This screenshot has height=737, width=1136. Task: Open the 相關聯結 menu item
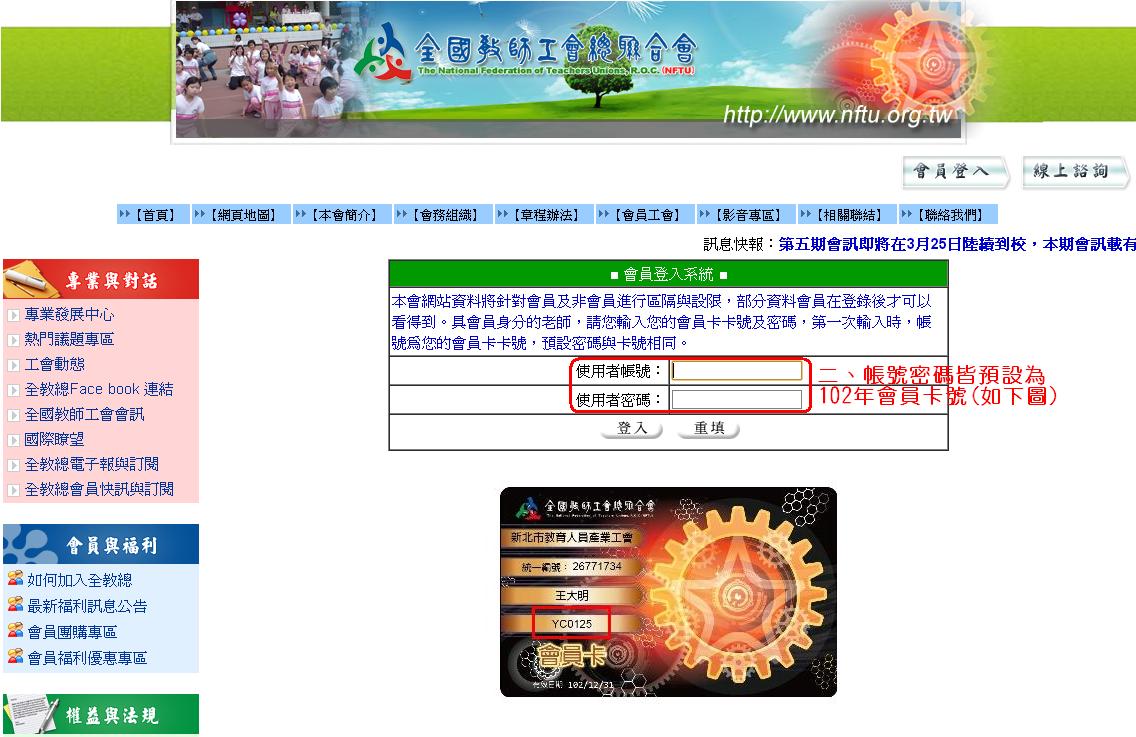point(847,215)
